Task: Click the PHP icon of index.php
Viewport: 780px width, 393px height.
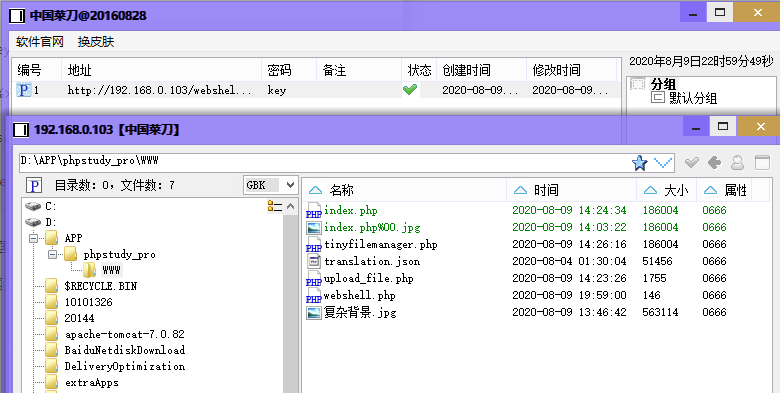Action: click(x=313, y=210)
